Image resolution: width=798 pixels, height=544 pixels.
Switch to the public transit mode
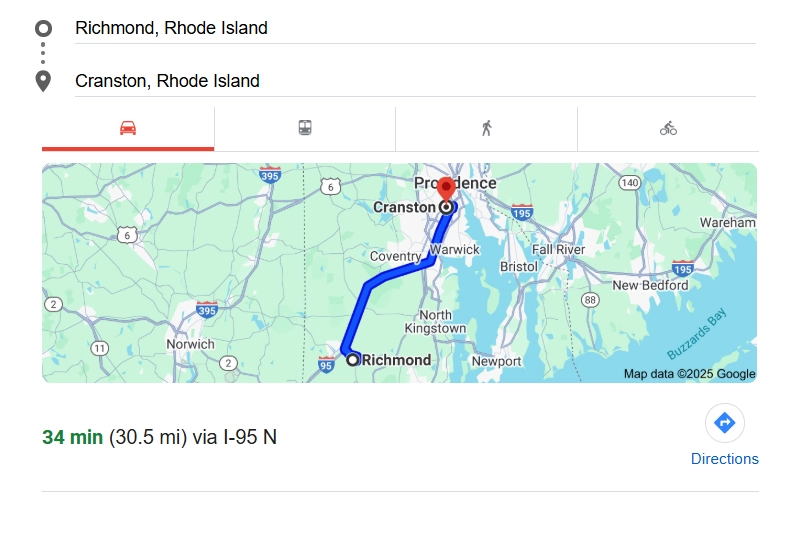click(305, 128)
